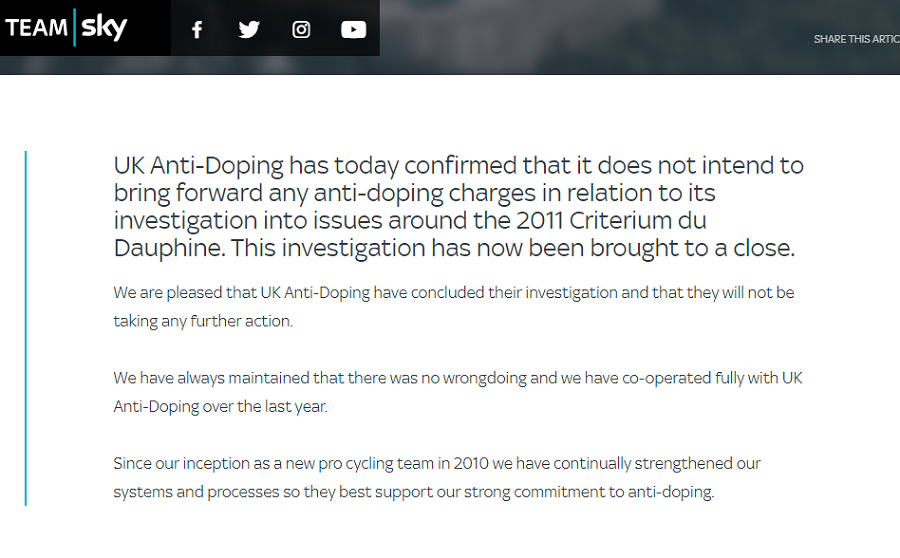The width and height of the screenshot is (900, 558).
Task: Click the "TEAM" word in the header logo
Action: tap(37, 28)
